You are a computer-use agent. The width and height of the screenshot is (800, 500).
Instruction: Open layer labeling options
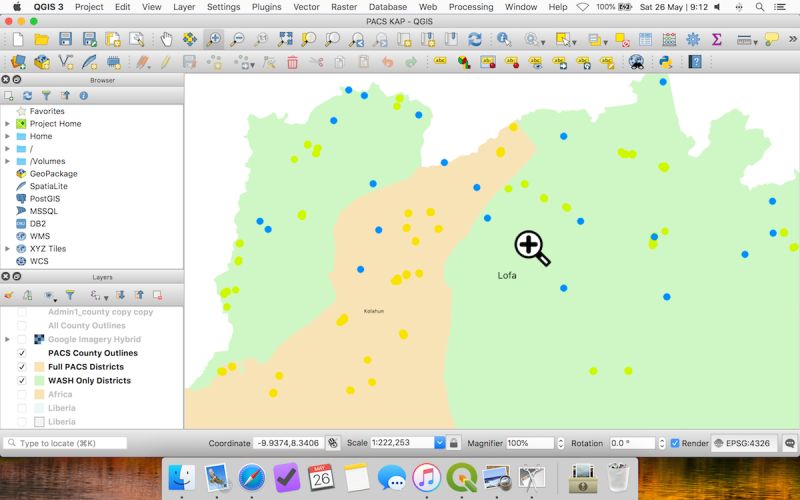click(x=440, y=61)
